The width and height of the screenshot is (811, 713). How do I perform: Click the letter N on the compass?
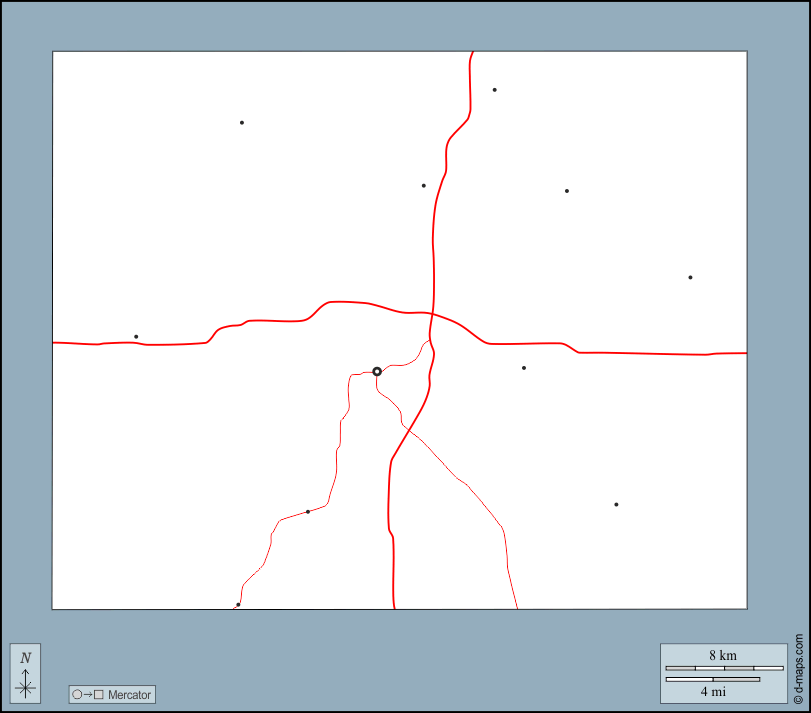(25, 658)
